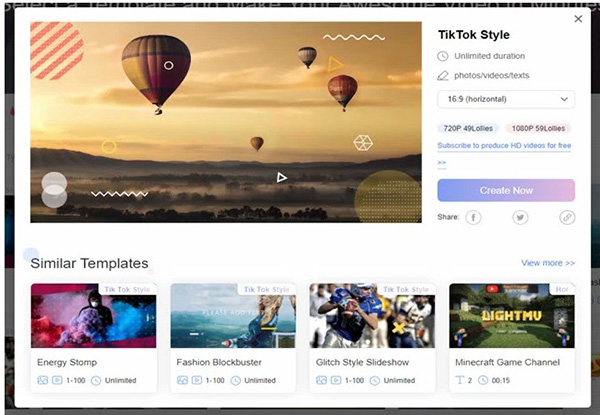Click the clock icon under Minecraft Game Channel

pos(483,381)
